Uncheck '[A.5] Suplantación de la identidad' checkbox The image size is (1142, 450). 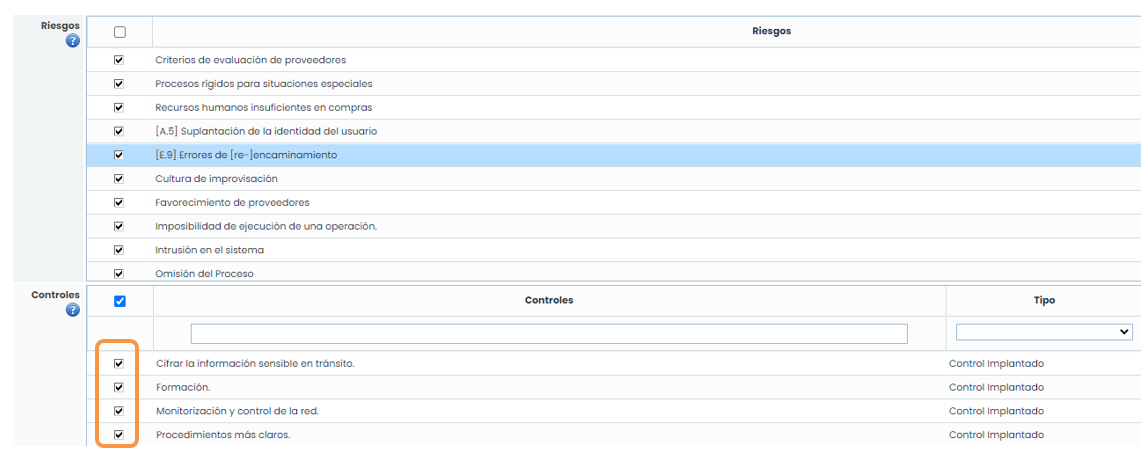coord(120,131)
